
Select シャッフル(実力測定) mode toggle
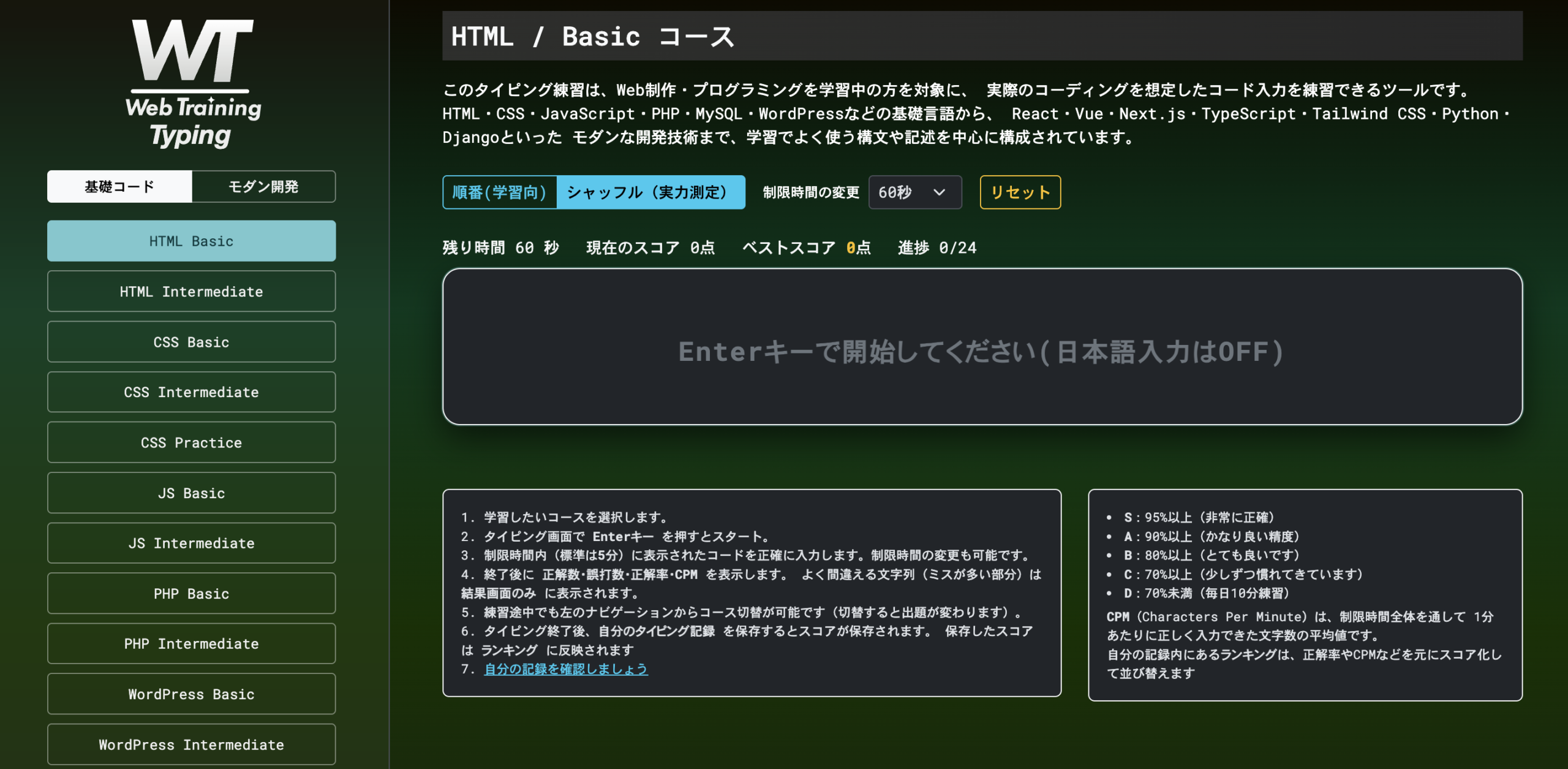coord(650,192)
